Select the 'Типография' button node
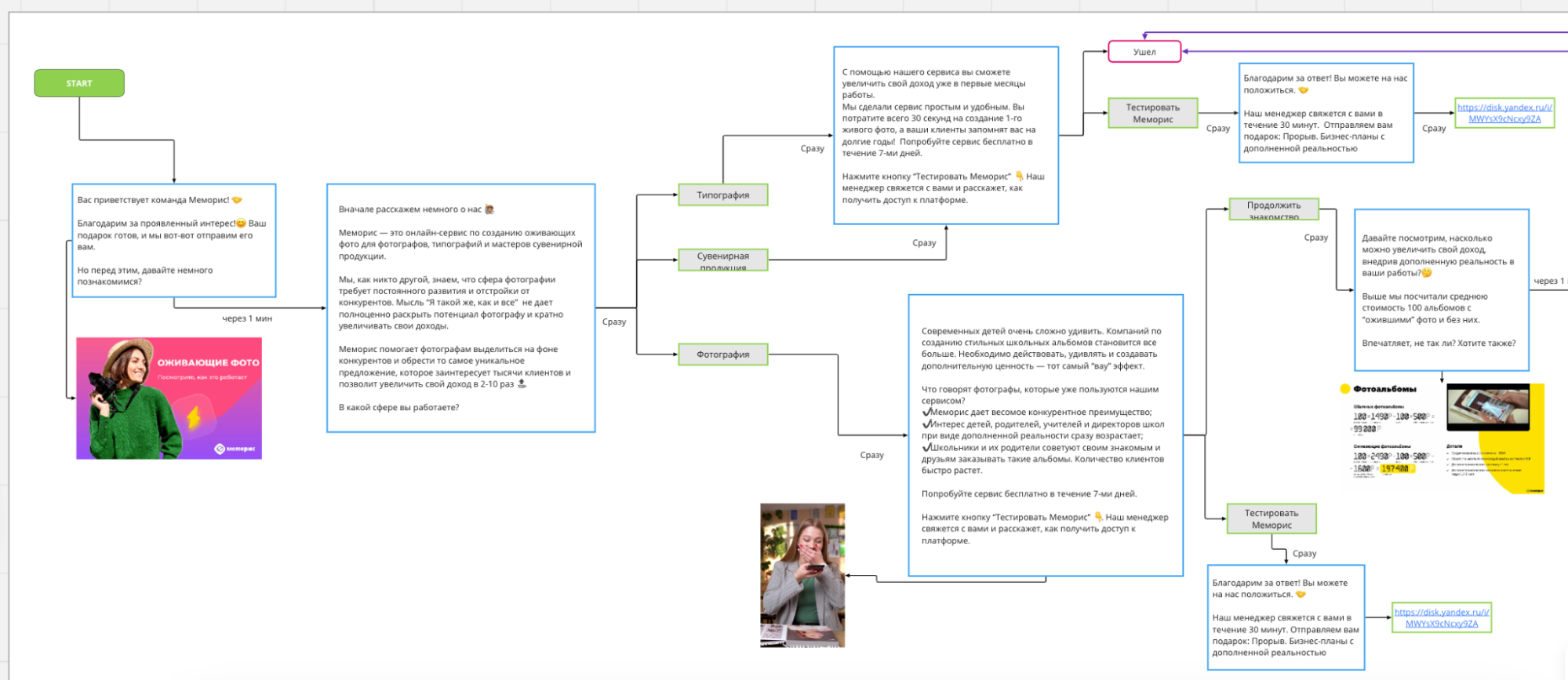 (x=723, y=195)
